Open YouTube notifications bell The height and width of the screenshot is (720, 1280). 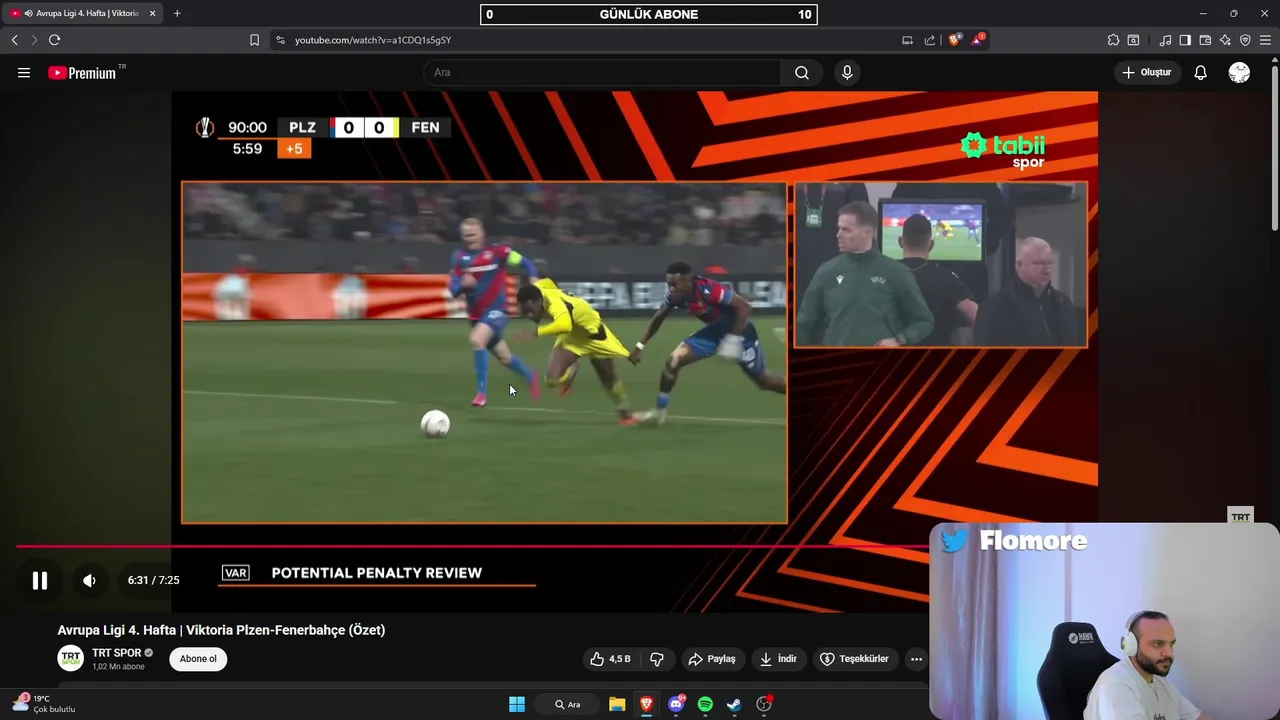coord(1200,72)
